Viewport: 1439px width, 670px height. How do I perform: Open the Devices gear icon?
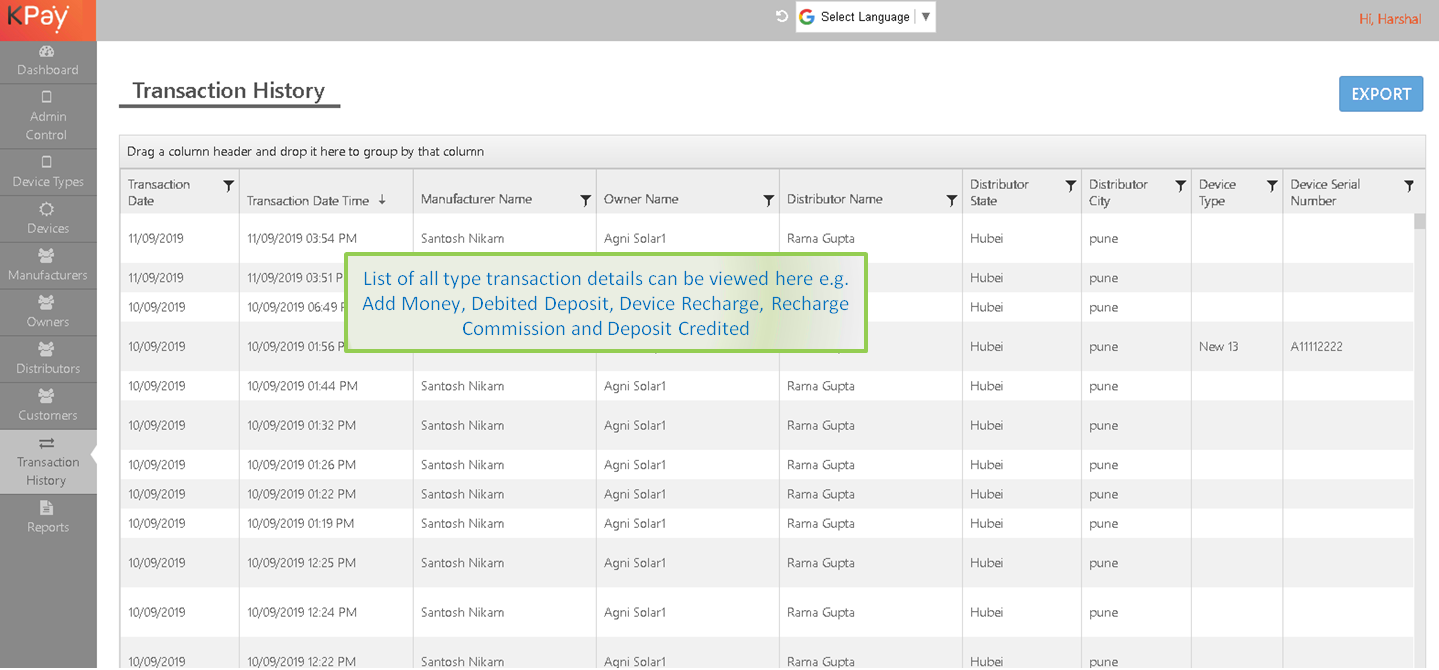point(46,209)
